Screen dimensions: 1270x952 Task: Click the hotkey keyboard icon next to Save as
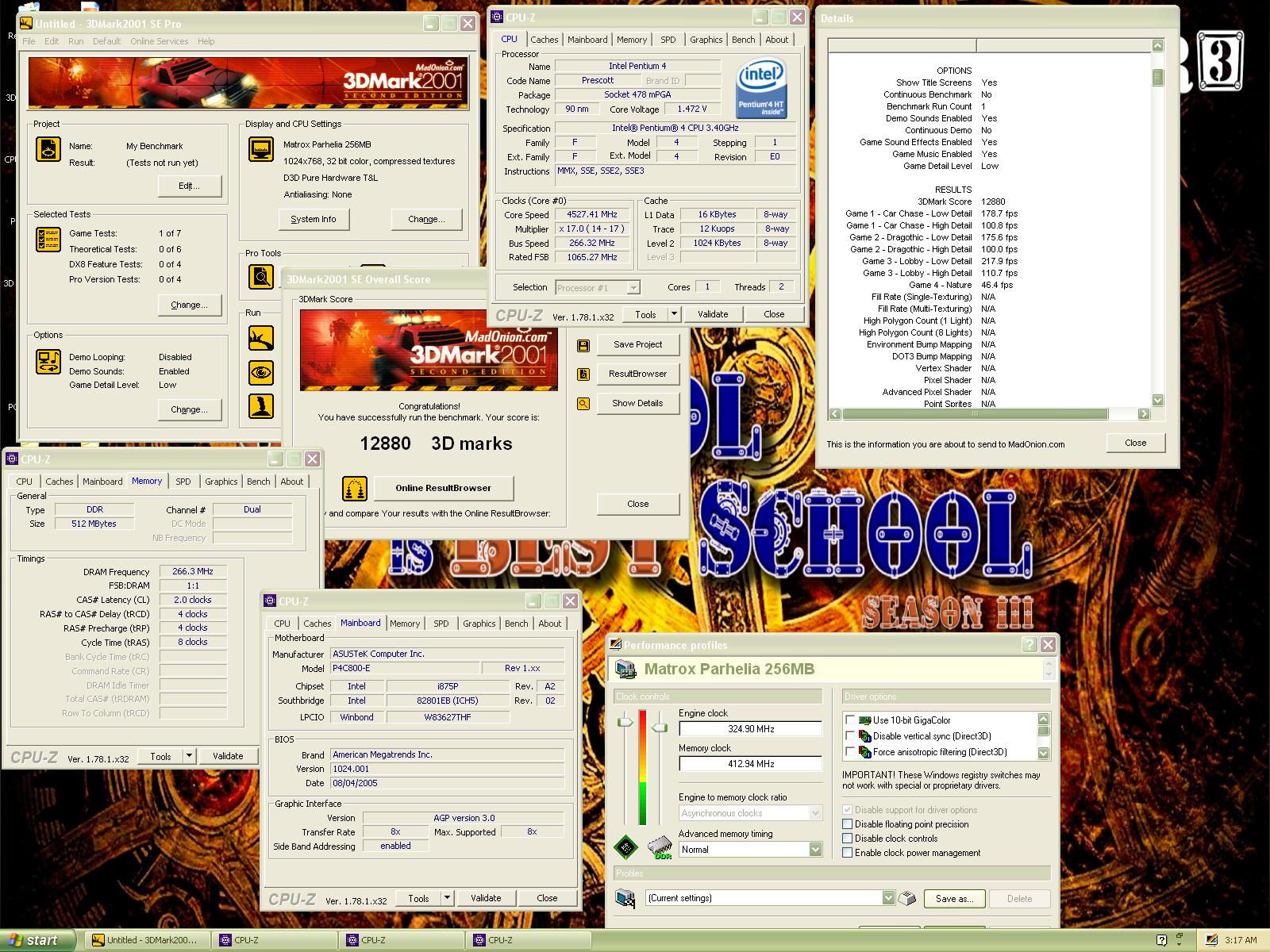(x=907, y=898)
